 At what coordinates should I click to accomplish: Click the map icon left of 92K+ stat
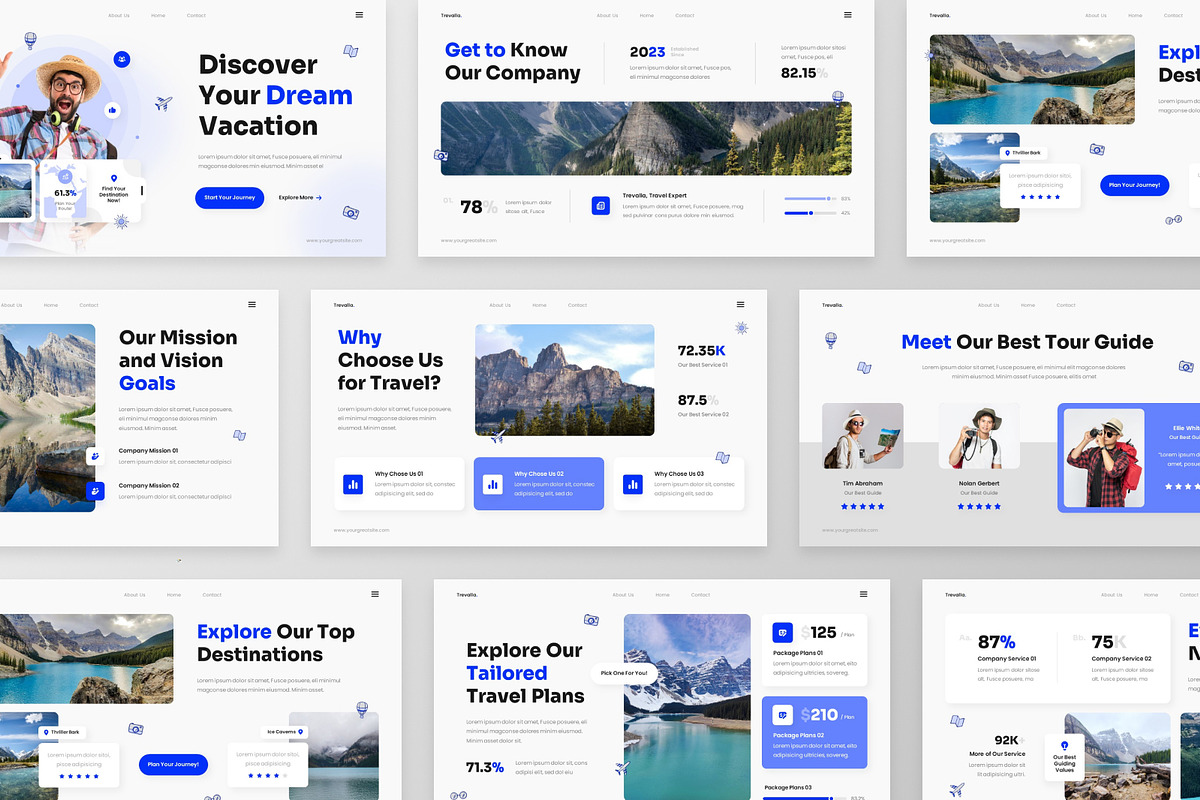pos(957,721)
